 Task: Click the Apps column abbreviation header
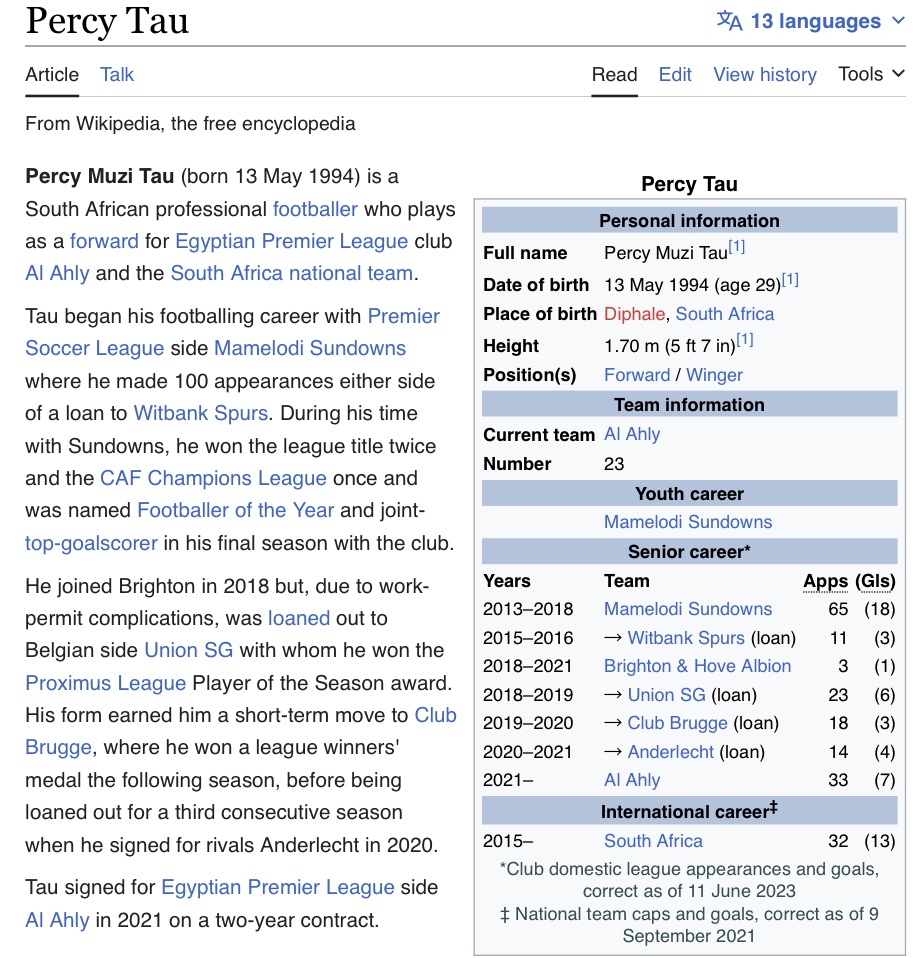coord(825,581)
